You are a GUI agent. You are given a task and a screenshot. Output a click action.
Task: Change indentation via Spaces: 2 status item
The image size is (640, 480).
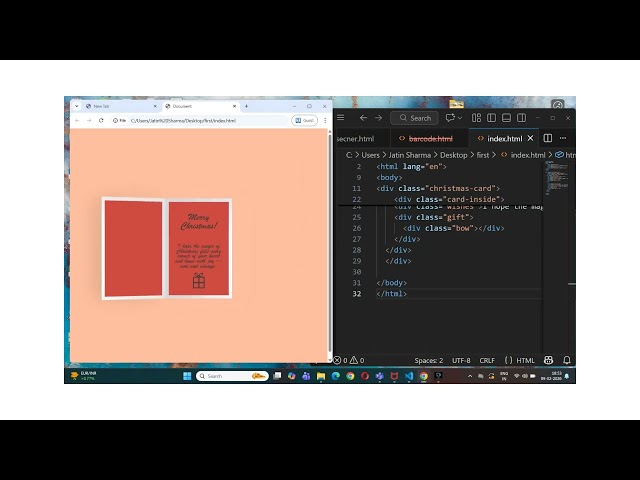click(x=429, y=360)
